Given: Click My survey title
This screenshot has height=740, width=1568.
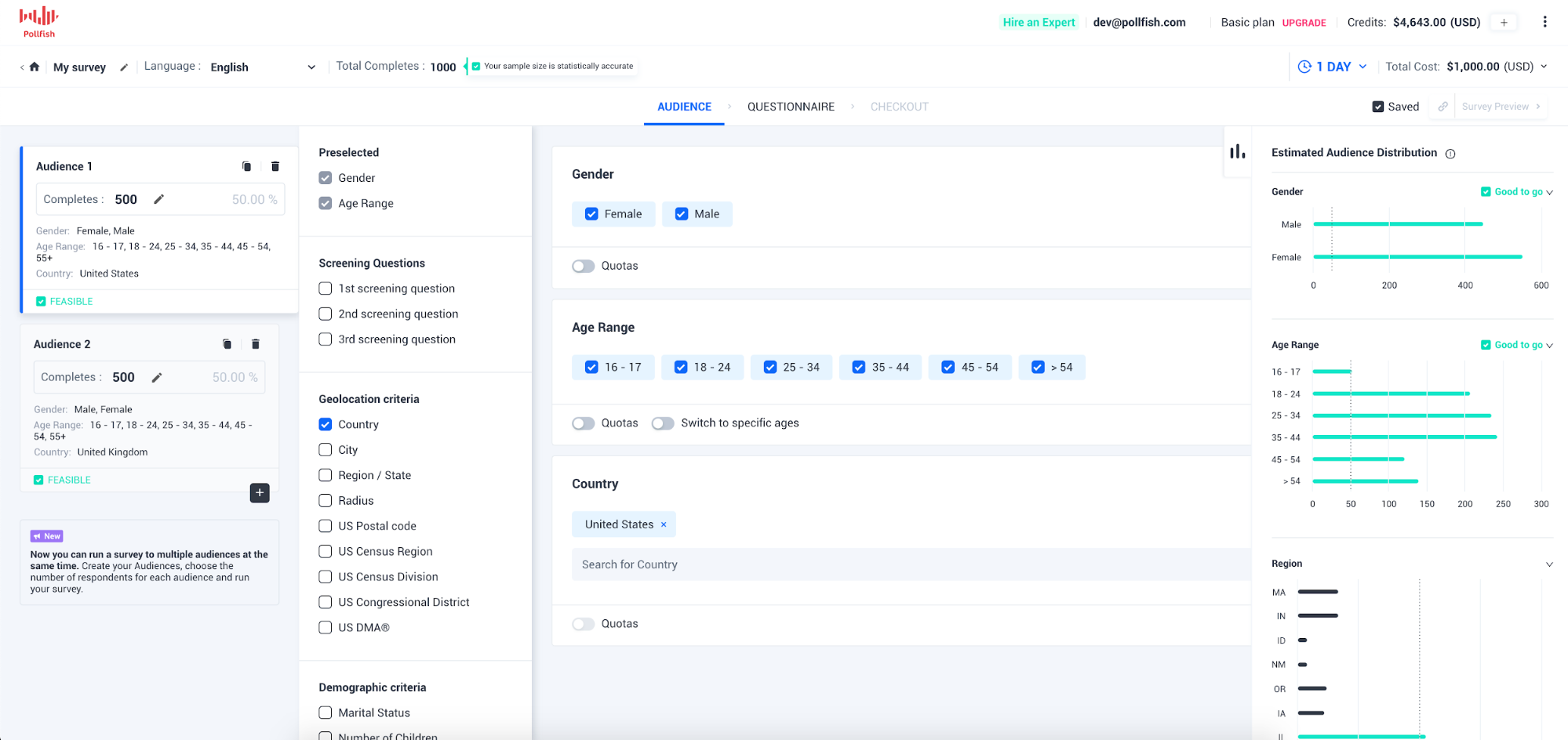Looking at the screenshot, I should click(79, 67).
